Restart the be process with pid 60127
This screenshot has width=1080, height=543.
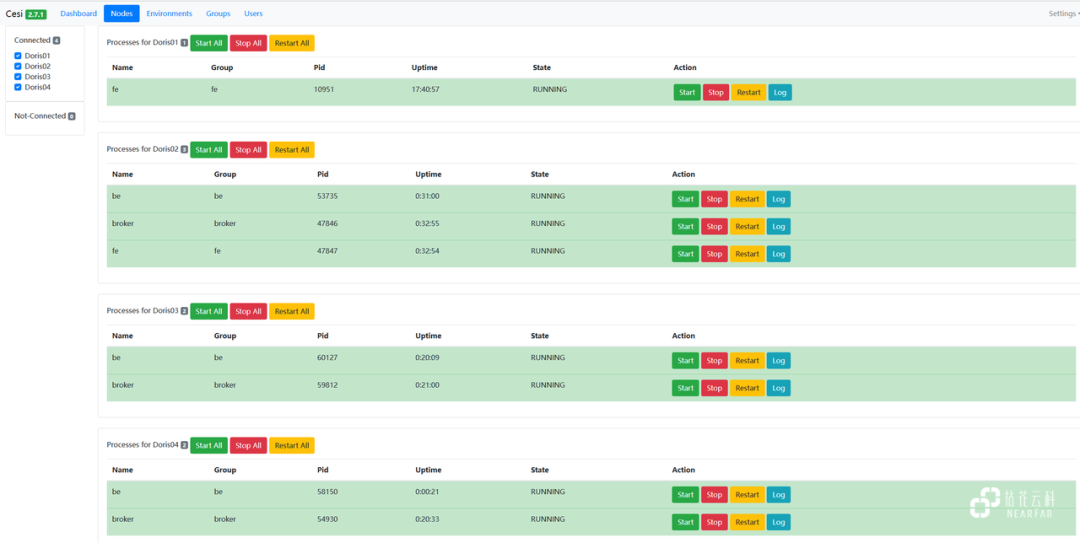[747, 360]
